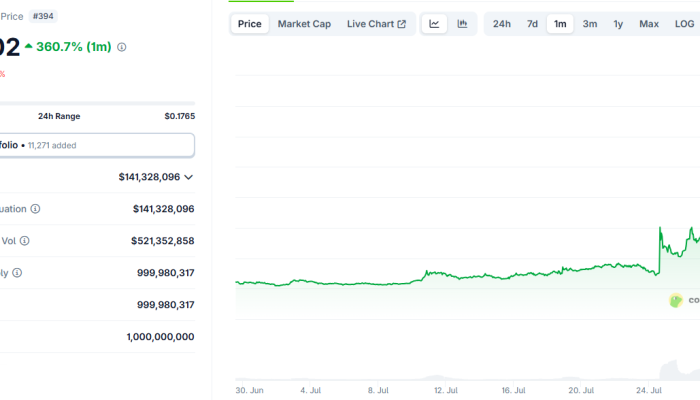Switch to candlestick chart view icon

click(462, 24)
